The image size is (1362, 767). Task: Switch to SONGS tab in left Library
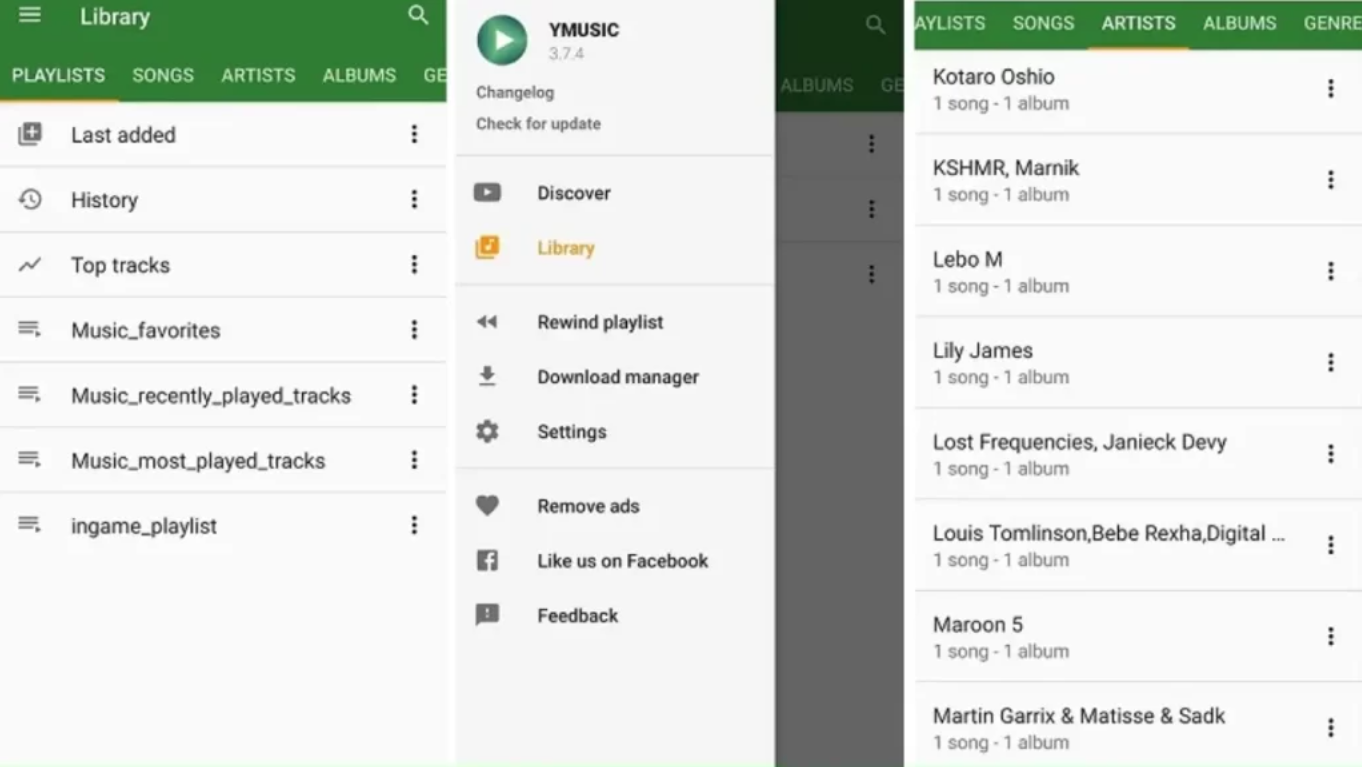tap(163, 75)
